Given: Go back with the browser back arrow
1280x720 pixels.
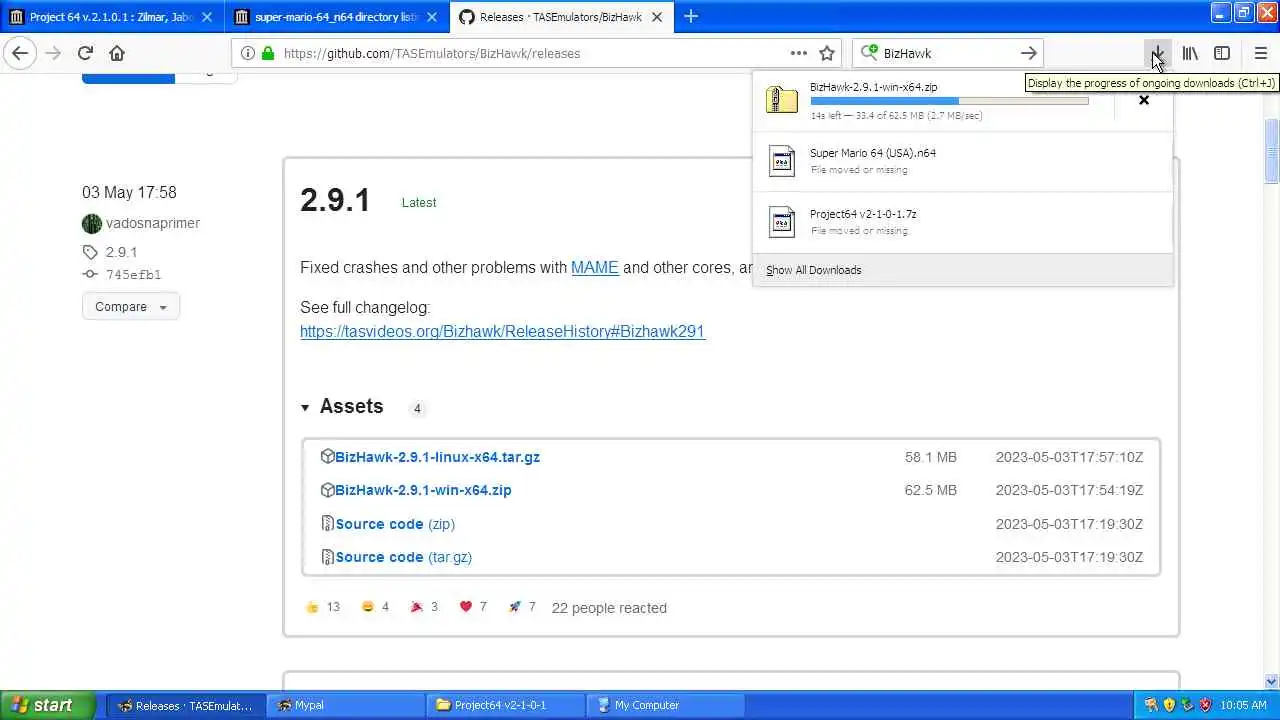Looking at the screenshot, I should click(20, 53).
